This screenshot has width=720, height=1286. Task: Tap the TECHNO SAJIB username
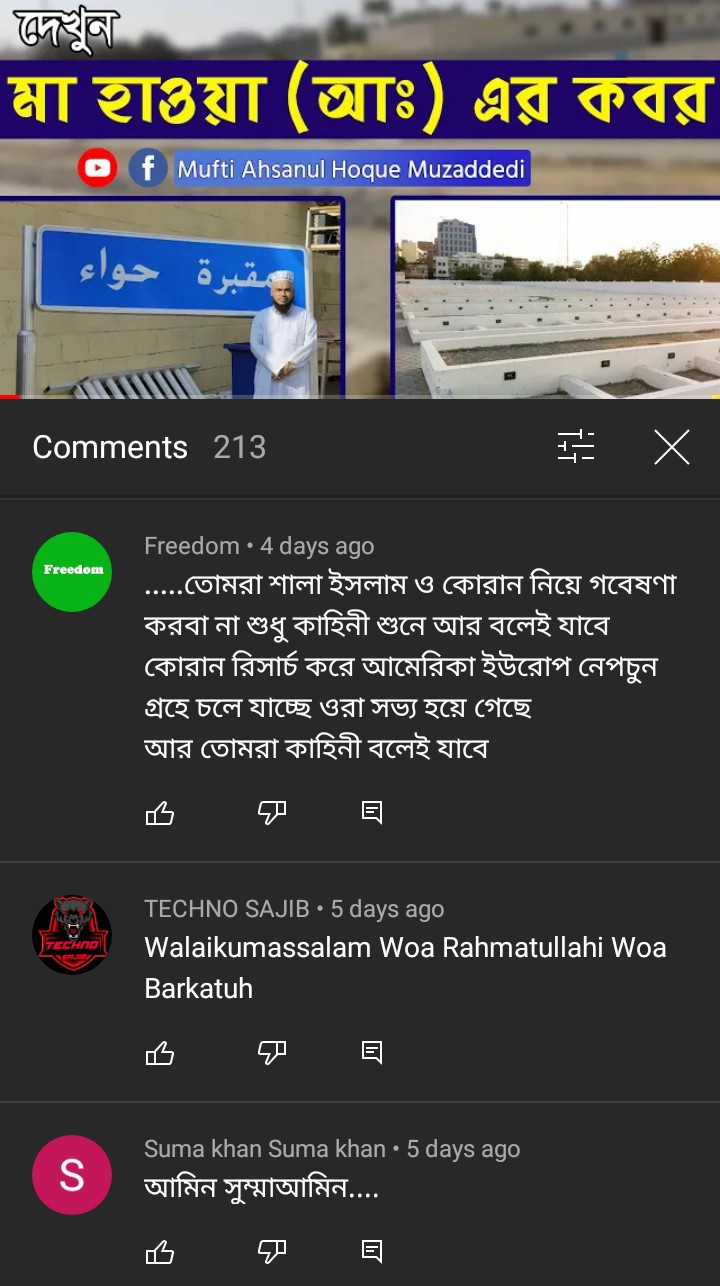[227, 909]
